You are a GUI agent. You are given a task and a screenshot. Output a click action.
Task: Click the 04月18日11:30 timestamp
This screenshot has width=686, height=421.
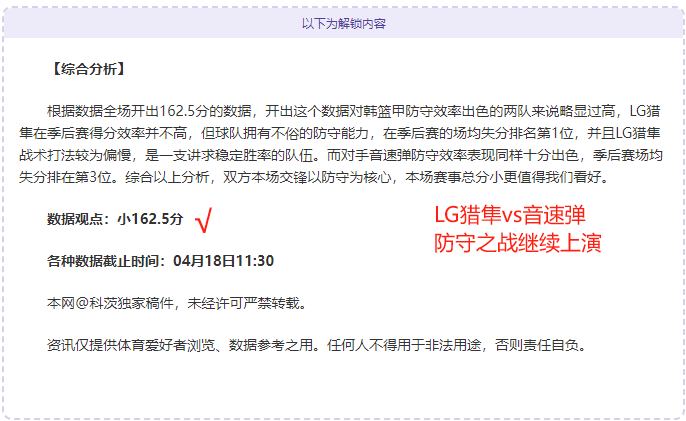224,261
